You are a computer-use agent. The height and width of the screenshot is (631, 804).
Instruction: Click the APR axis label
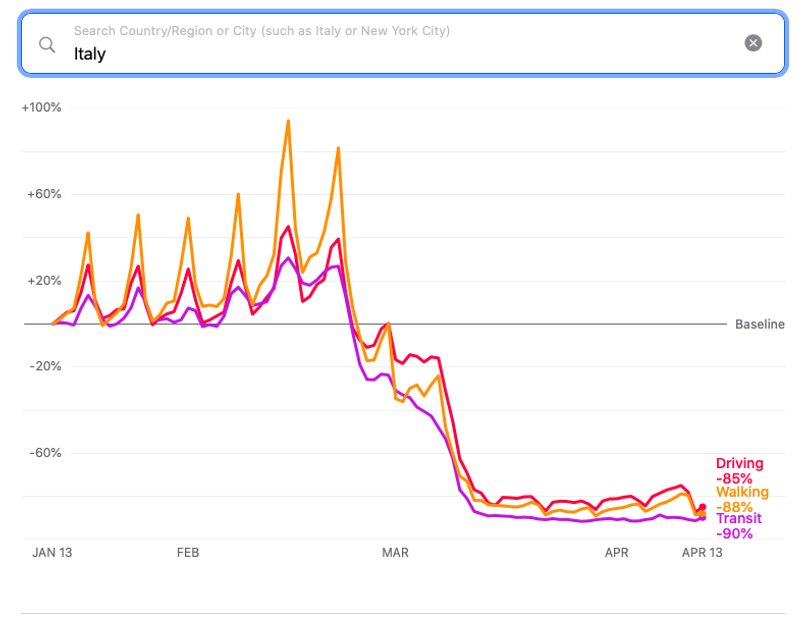(x=616, y=553)
